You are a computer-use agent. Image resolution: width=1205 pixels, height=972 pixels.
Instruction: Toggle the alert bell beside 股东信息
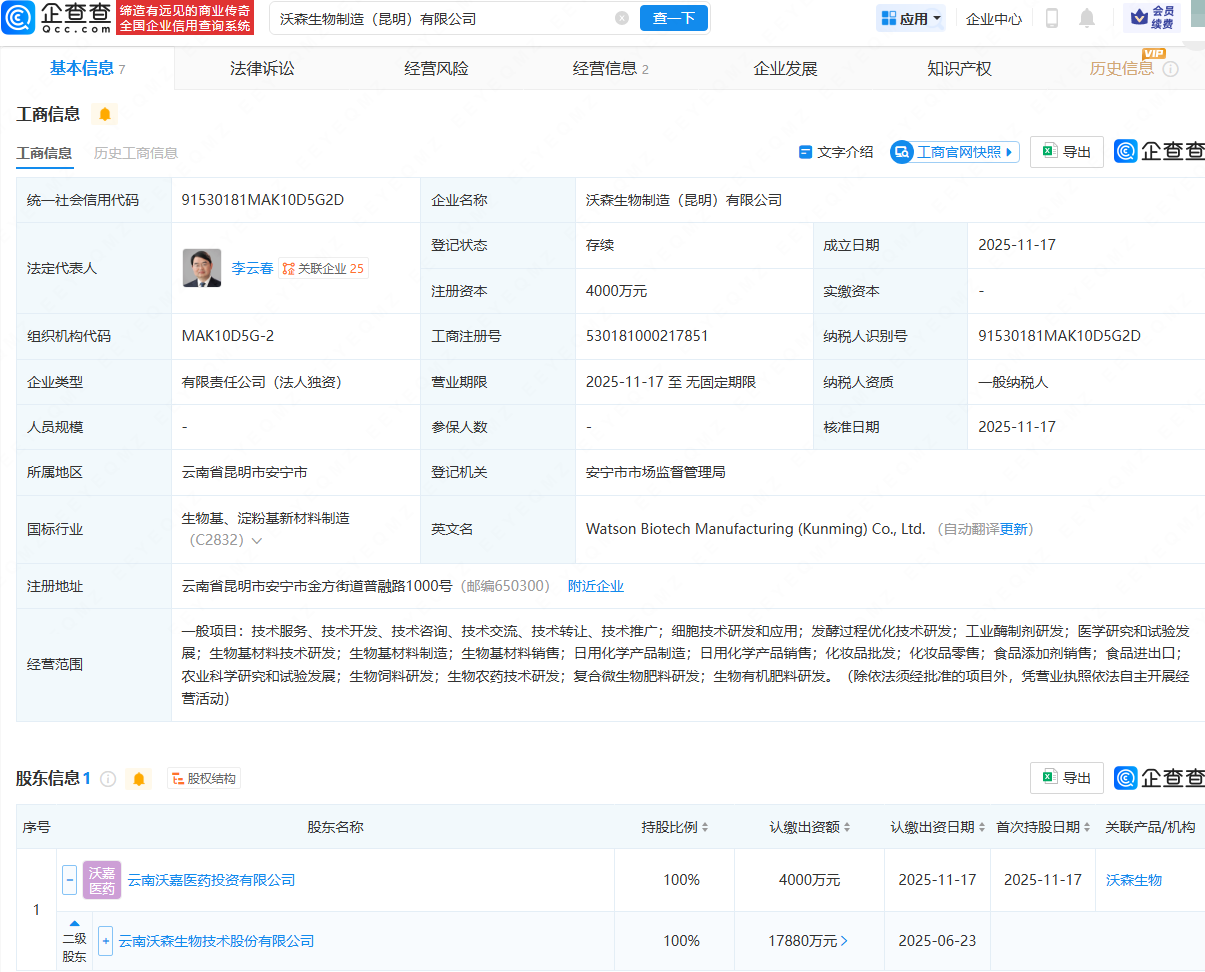[x=139, y=778]
